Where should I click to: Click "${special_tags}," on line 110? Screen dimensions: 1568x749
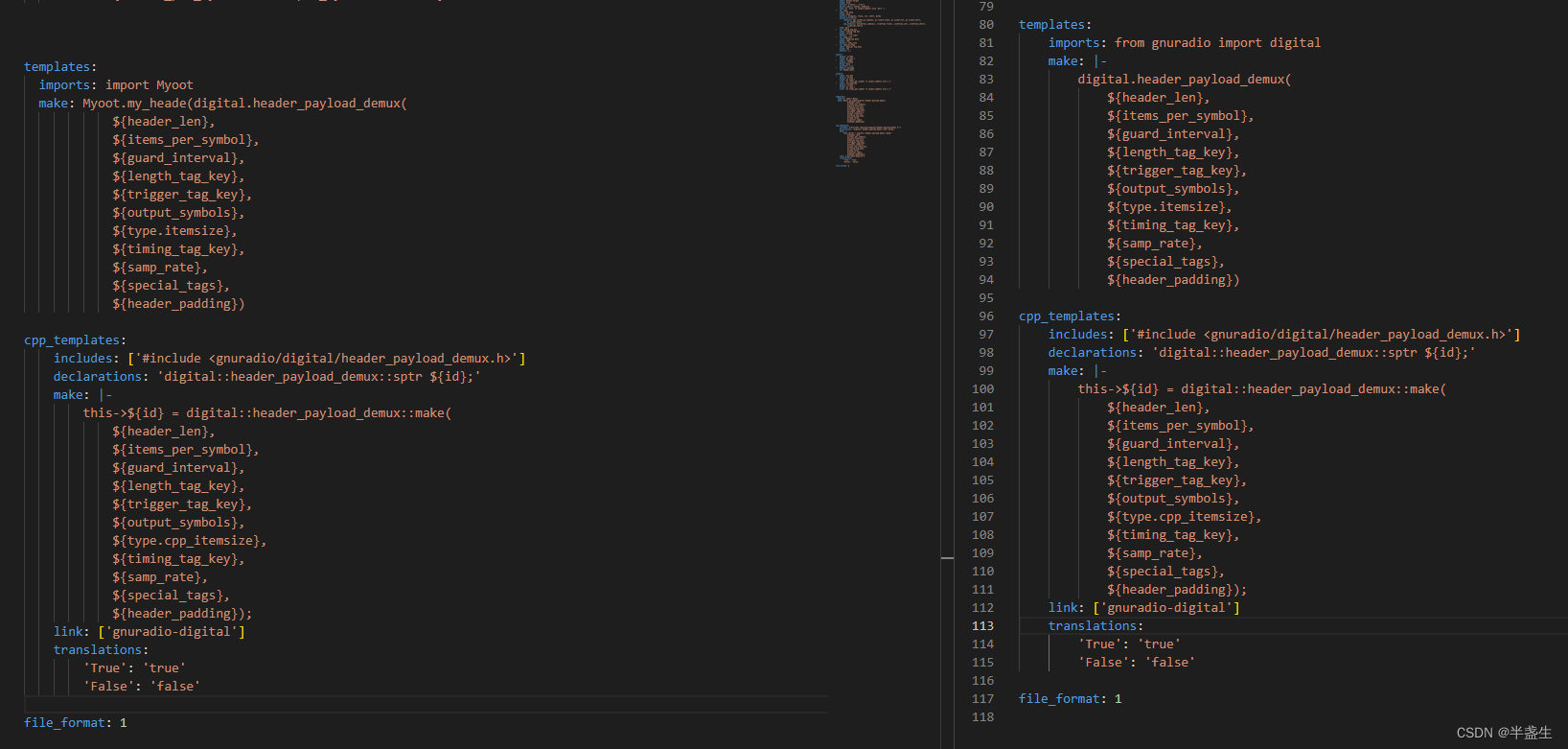point(1165,572)
